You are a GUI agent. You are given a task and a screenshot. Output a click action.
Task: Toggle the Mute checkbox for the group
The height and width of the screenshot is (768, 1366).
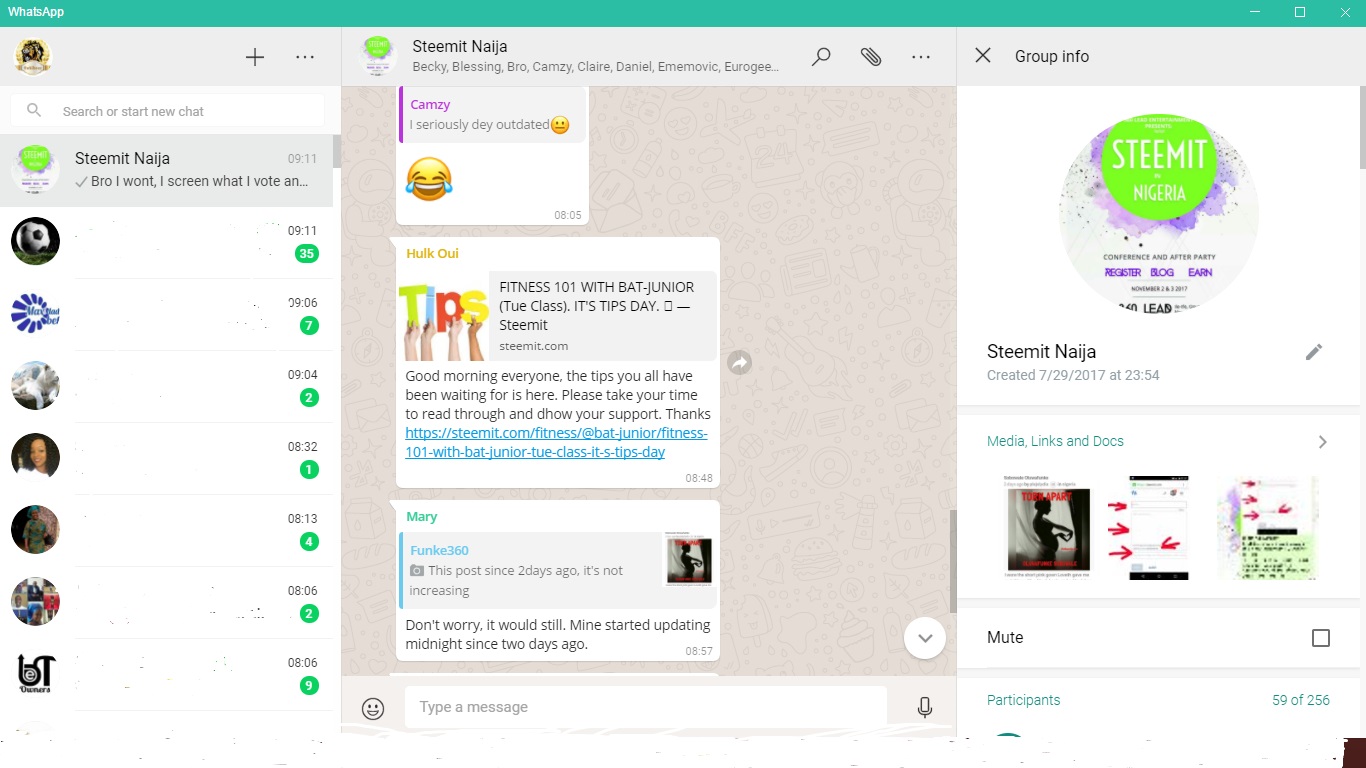tap(1321, 638)
